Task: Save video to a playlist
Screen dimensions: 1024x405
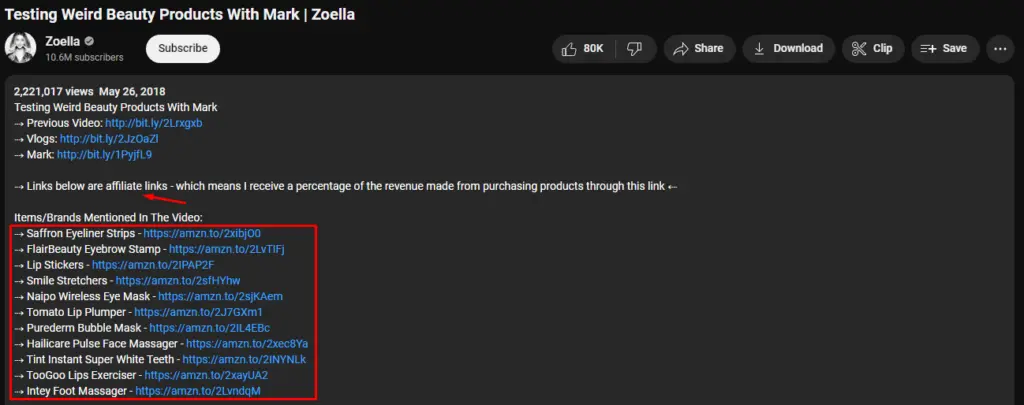Action: tap(943, 48)
